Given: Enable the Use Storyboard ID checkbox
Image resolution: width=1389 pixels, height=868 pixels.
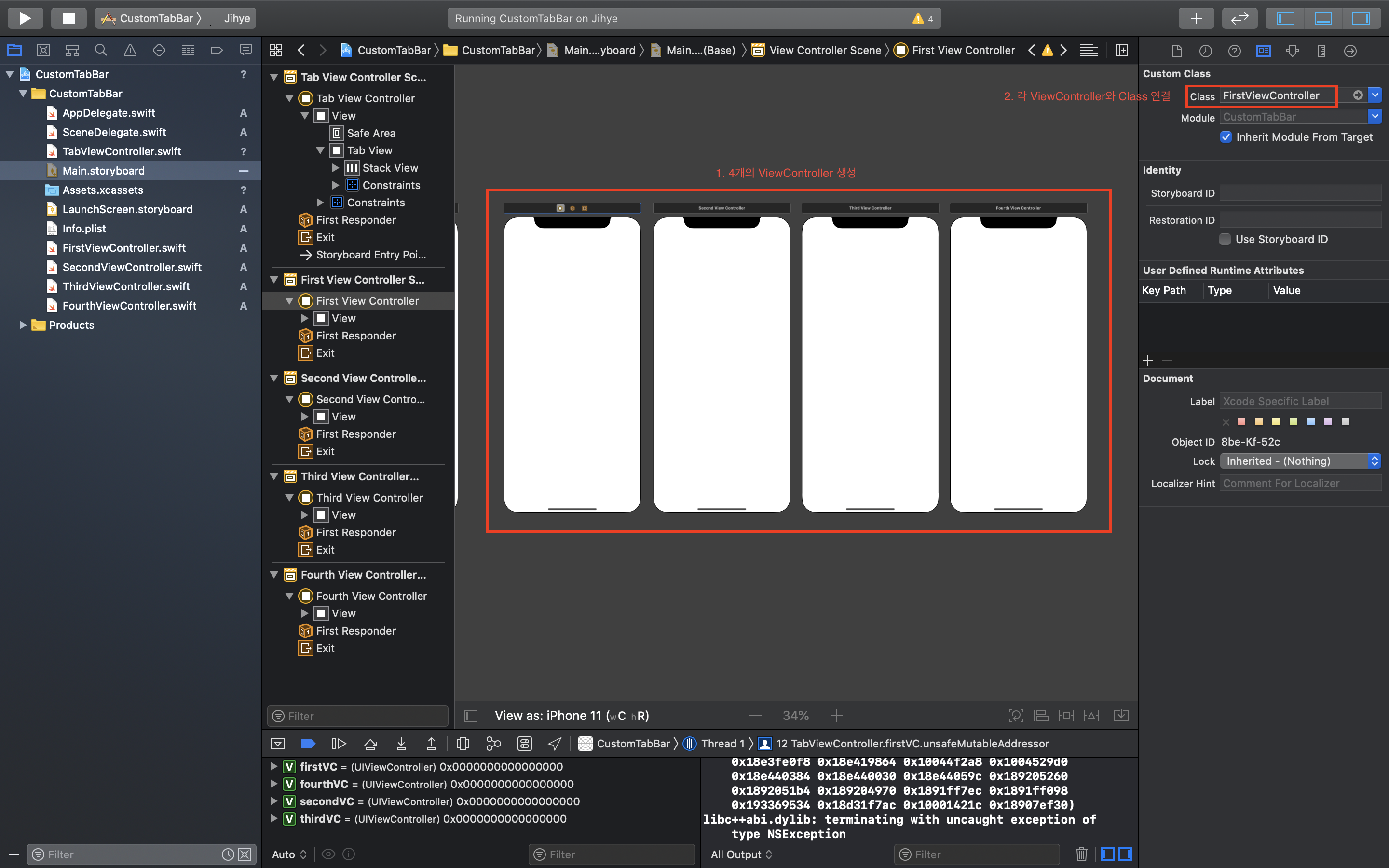Looking at the screenshot, I should tap(1225, 239).
